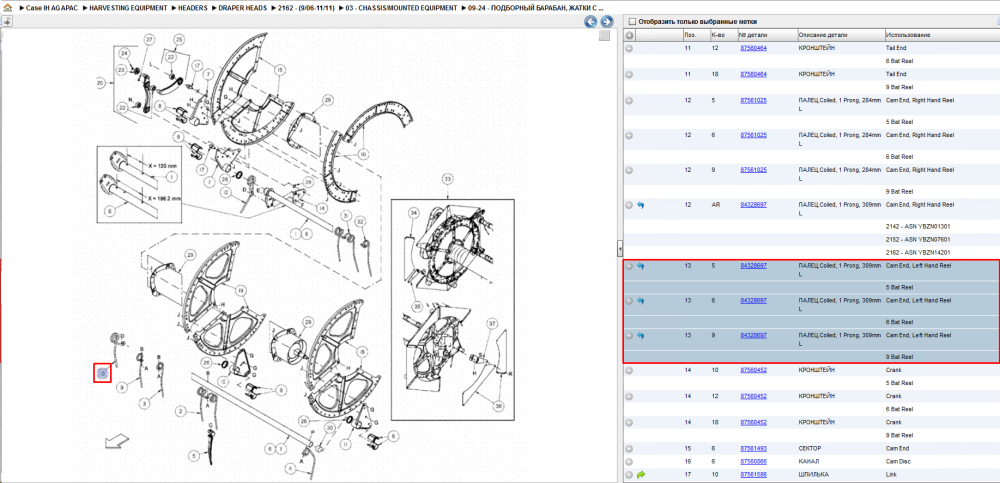This screenshot has width=1000, height=483.
Task: Select callout 37 on the diagram
Action: coord(492,325)
